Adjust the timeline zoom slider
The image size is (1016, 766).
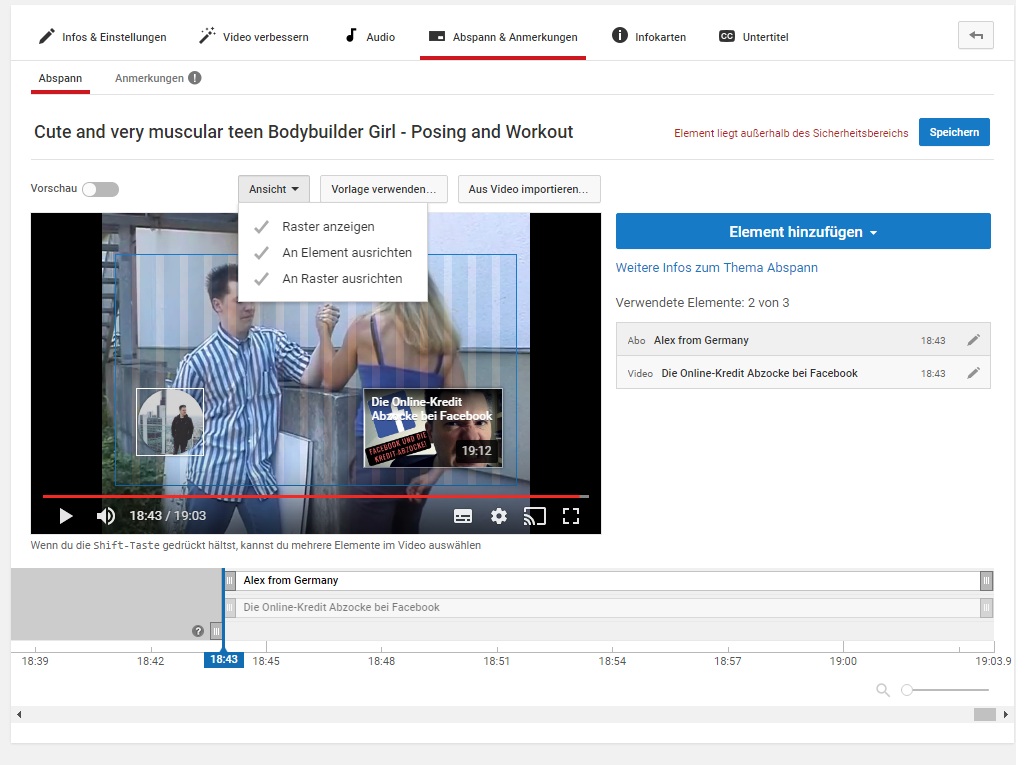click(908, 690)
